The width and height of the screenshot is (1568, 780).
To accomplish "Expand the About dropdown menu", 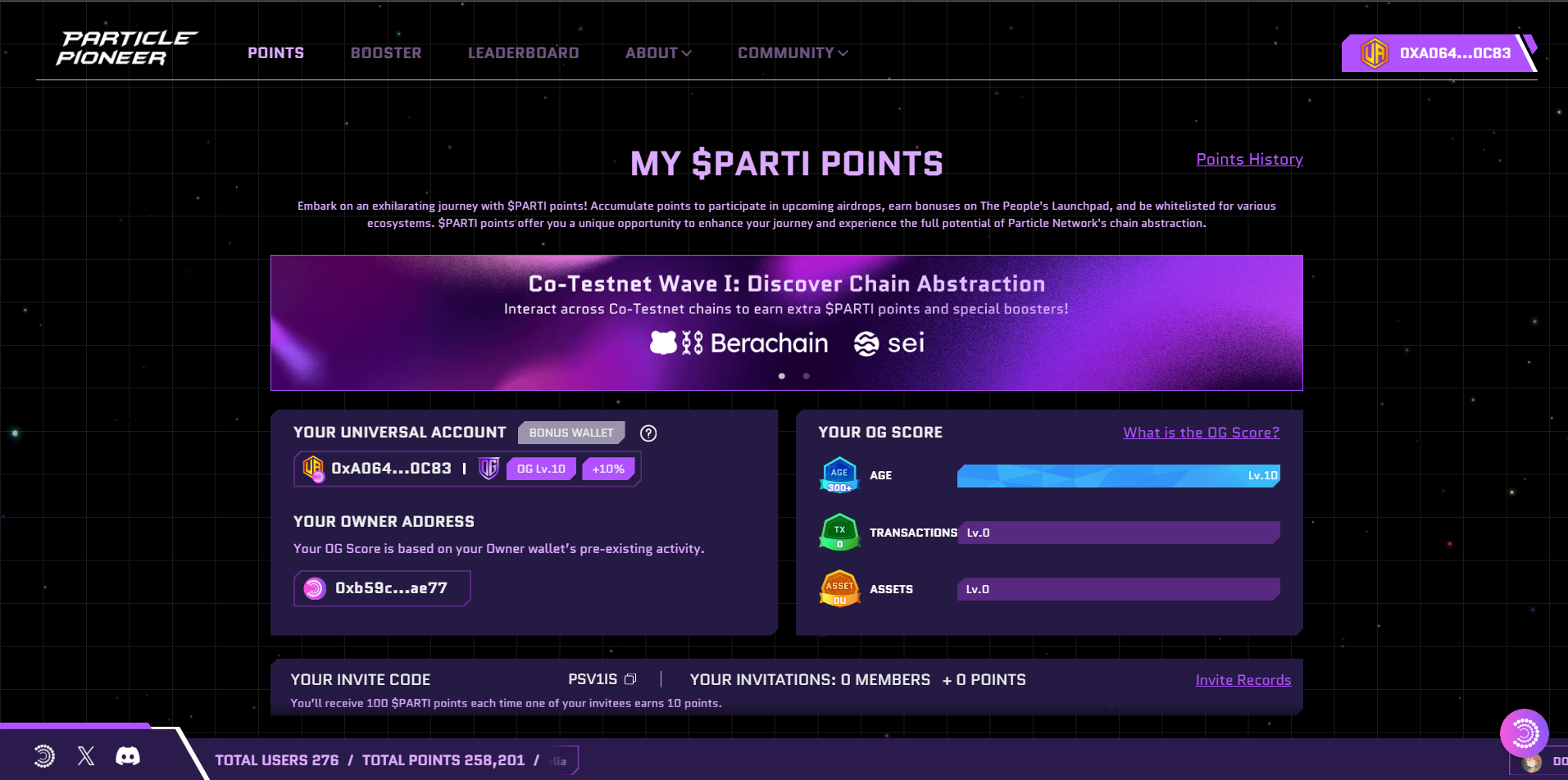I will point(658,53).
